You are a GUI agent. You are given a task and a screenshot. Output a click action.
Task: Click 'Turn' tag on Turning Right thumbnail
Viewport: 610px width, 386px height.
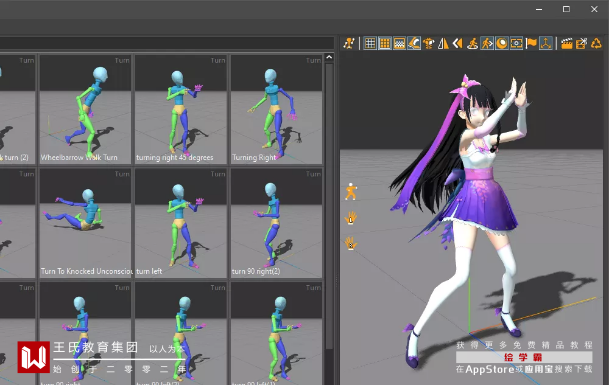point(314,60)
